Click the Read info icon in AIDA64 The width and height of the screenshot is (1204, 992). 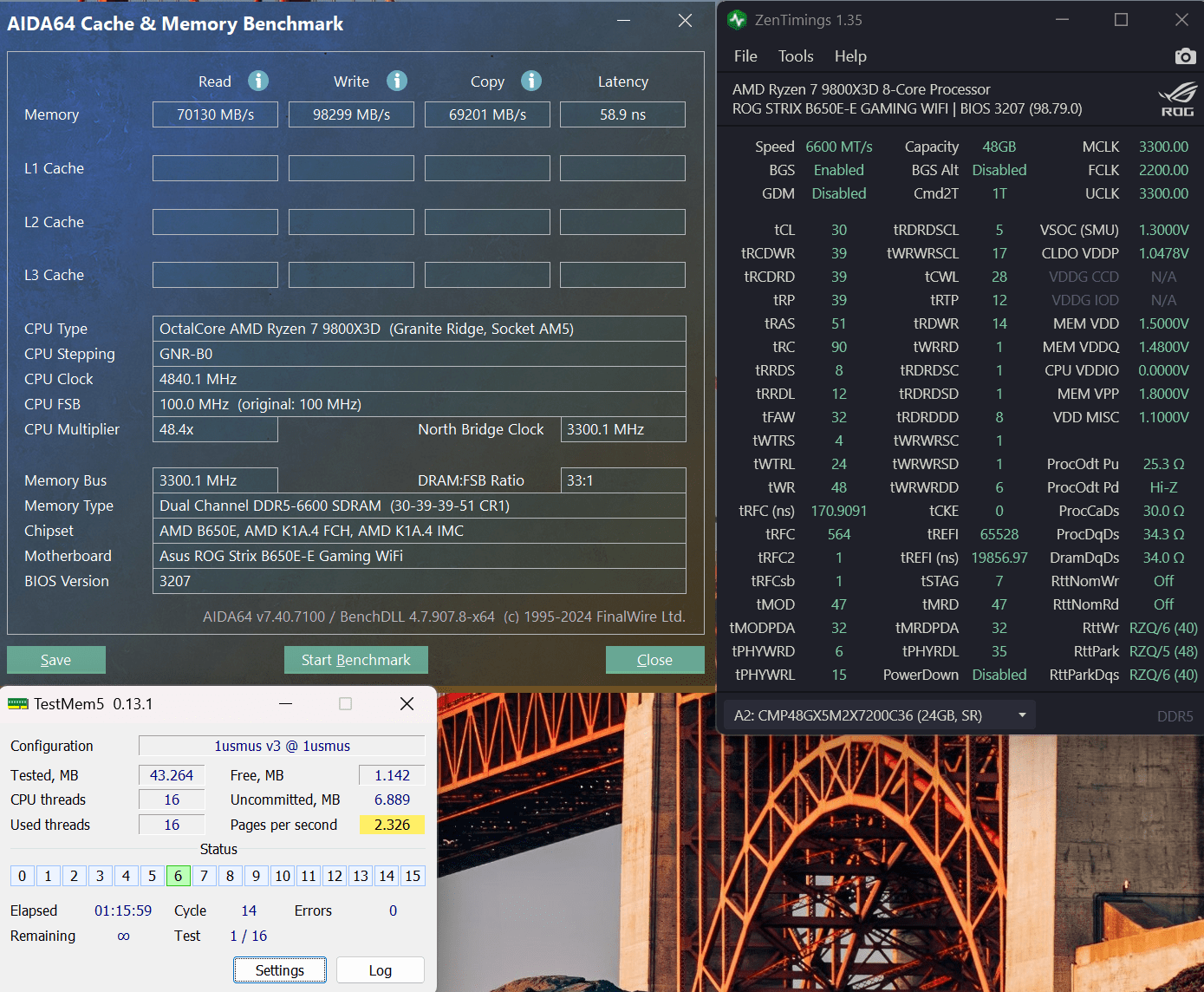pos(258,81)
